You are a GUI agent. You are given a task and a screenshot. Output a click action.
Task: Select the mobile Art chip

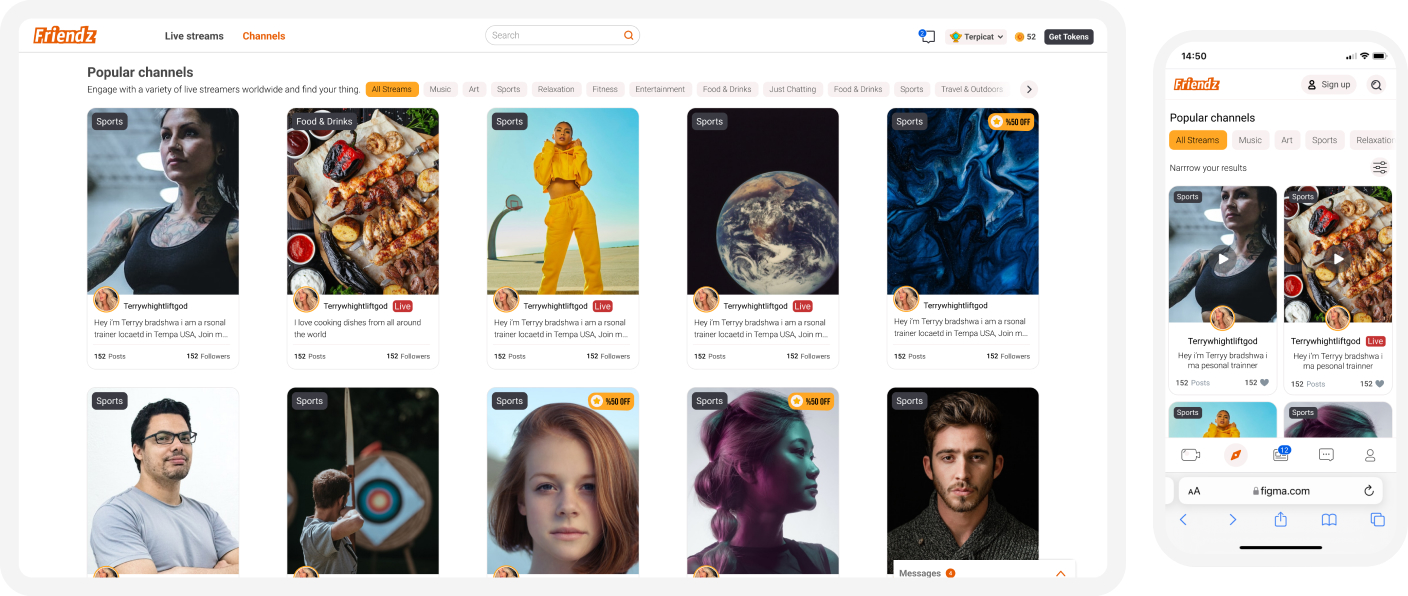(x=1287, y=140)
